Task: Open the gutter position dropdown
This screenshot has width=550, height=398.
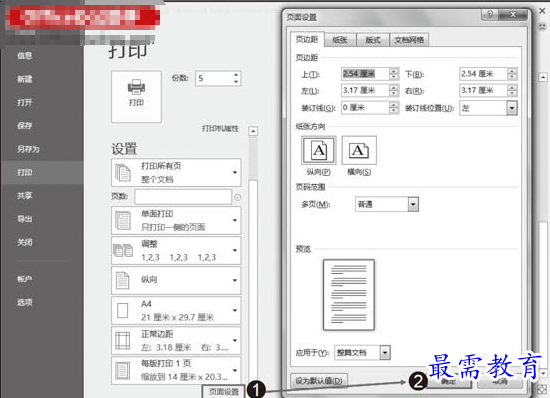Action: [x=512, y=108]
